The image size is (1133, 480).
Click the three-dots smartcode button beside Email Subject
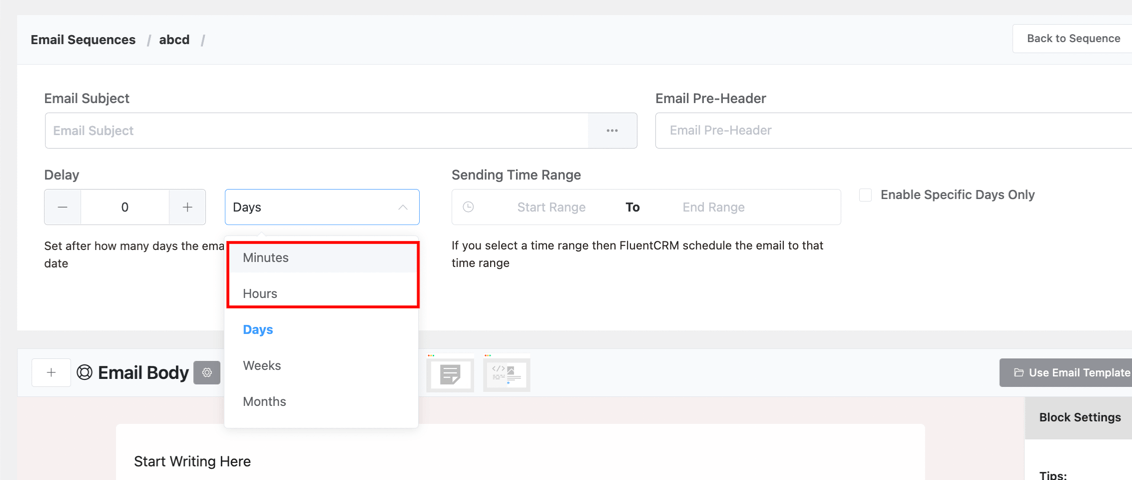(612, 131)
